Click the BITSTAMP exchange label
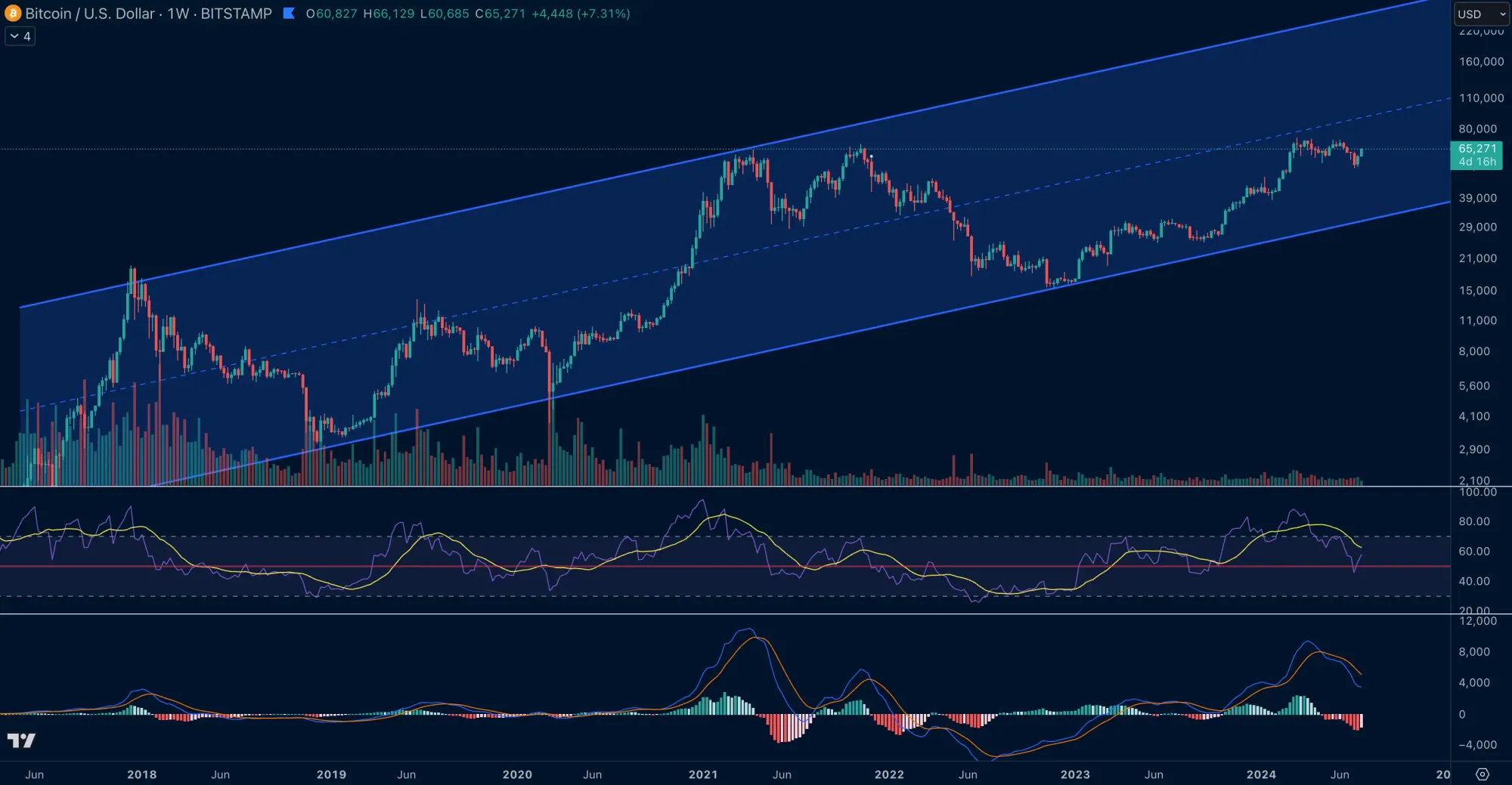The image size is (1512, 785). (x=236, y=14)
